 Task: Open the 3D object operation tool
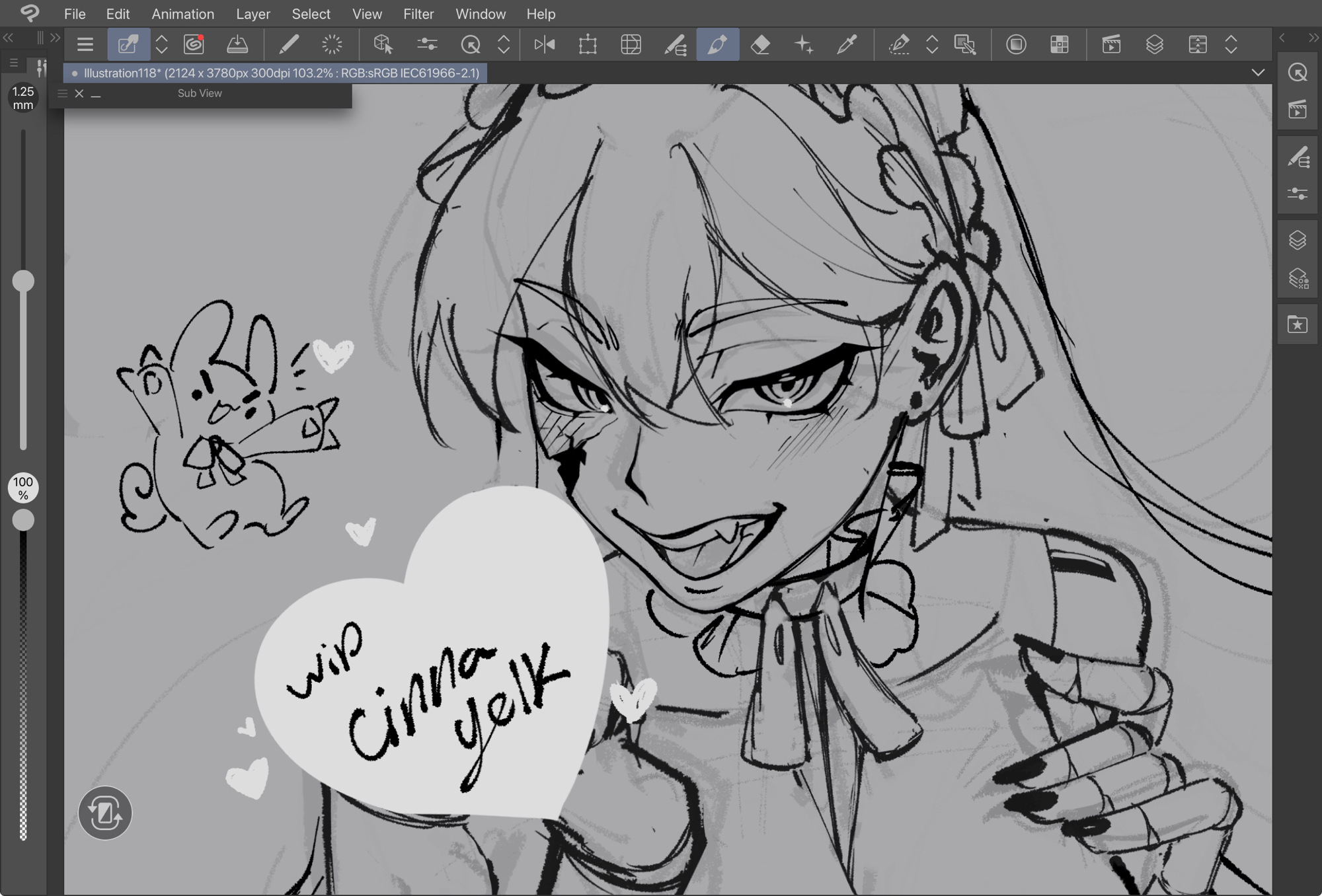tap(383, 45)
